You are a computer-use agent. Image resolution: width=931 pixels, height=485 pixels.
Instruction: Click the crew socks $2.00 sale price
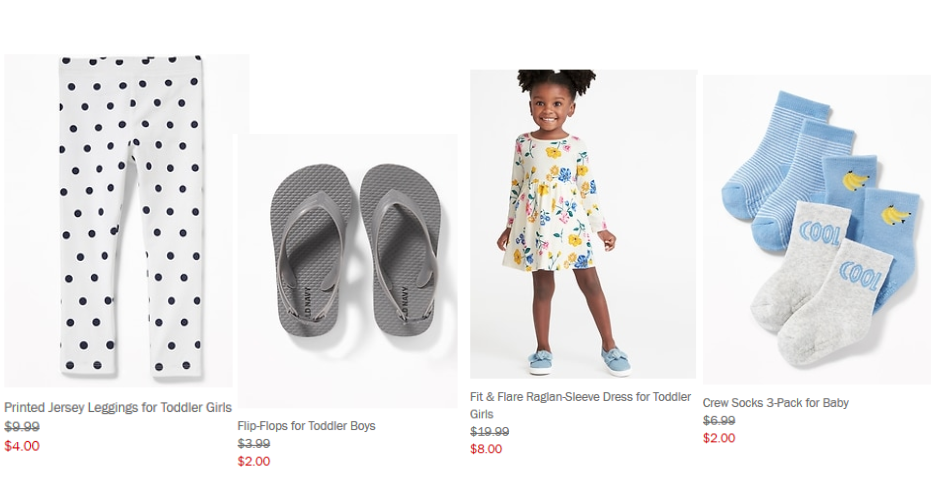point(718,438)
